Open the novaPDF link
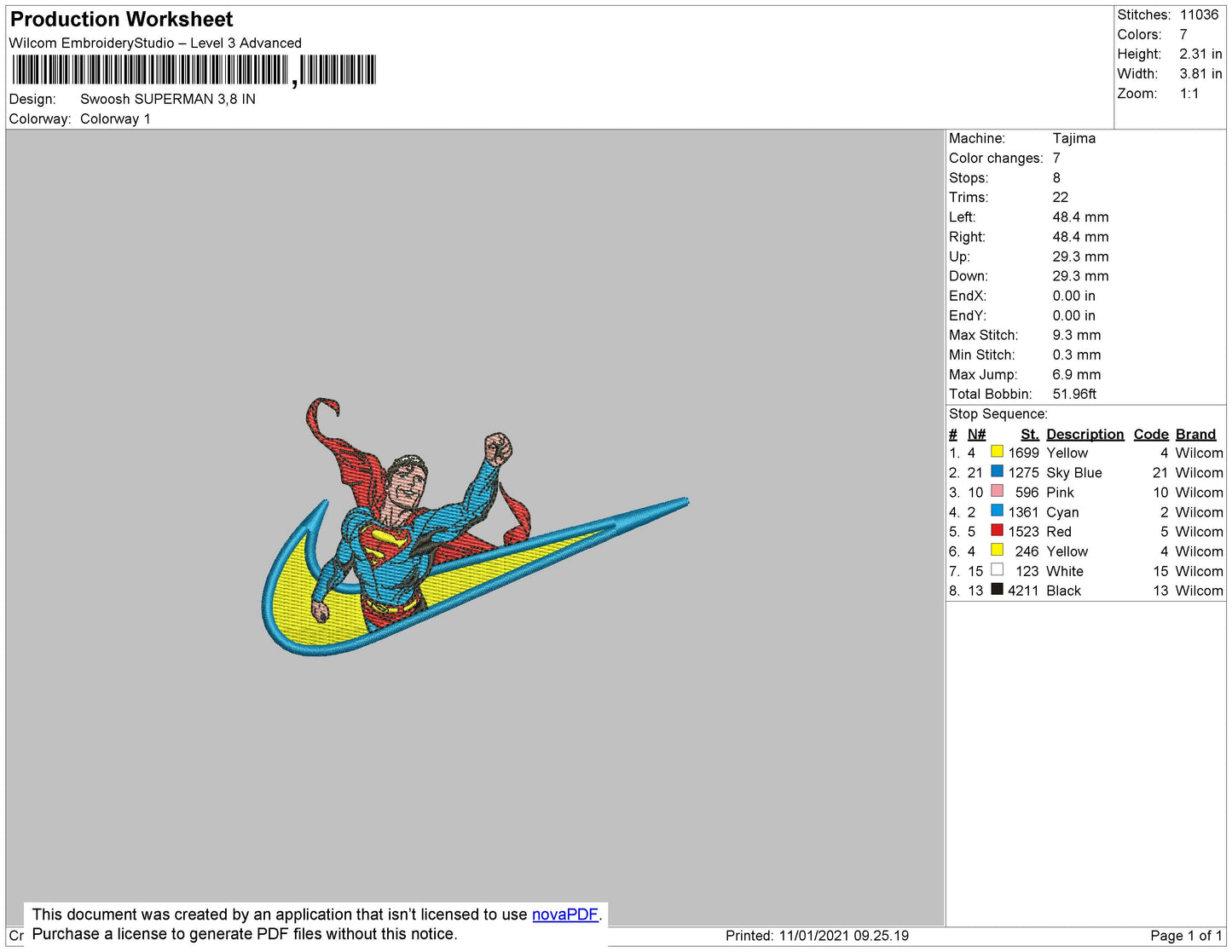The image size is (1232, 952). coord(564,914)
